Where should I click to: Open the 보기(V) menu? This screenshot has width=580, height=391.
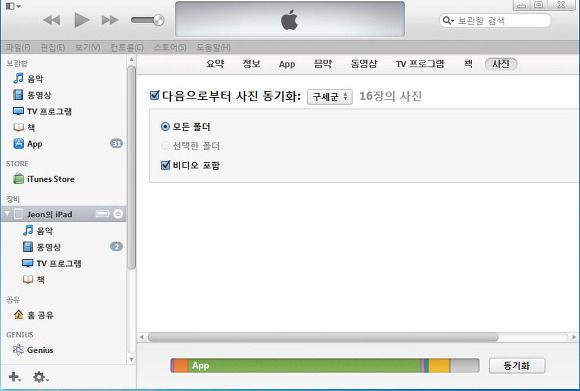(x=87, y=47)
